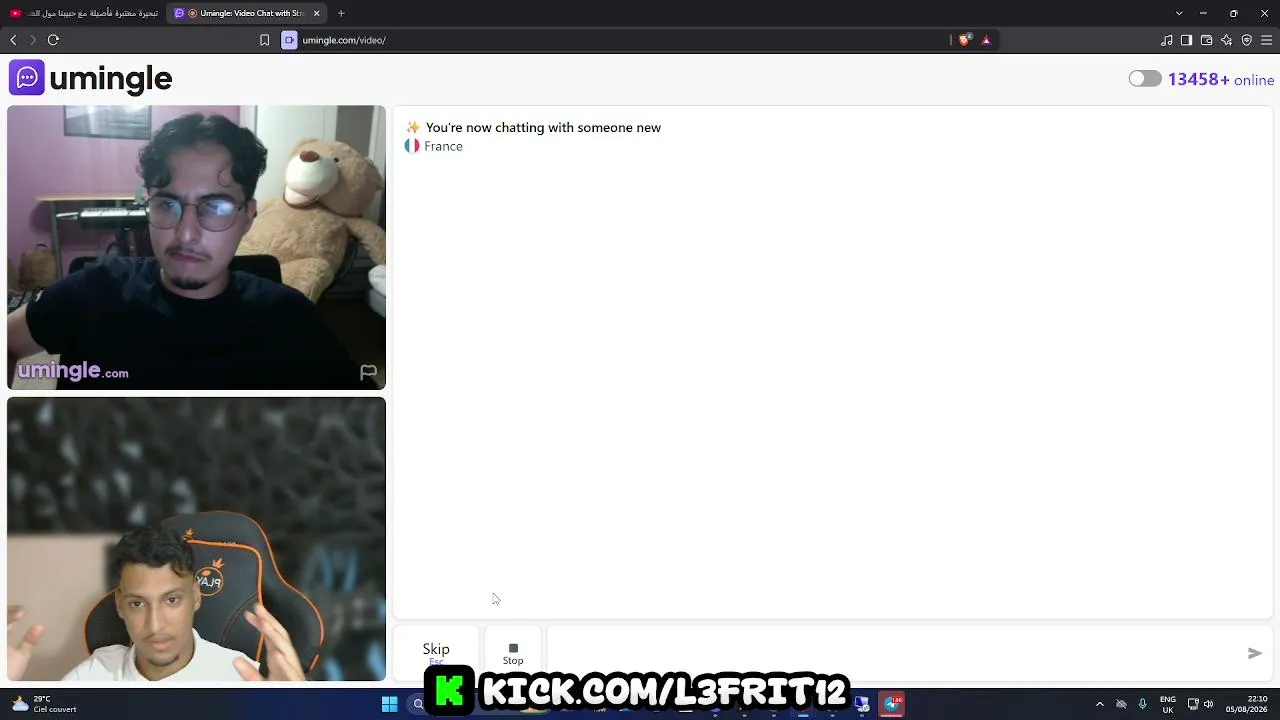Viewport: 1280px width, 720px height.
Task: Go forward in browser history
Action: pyautogui.click(x=33, y=40)
